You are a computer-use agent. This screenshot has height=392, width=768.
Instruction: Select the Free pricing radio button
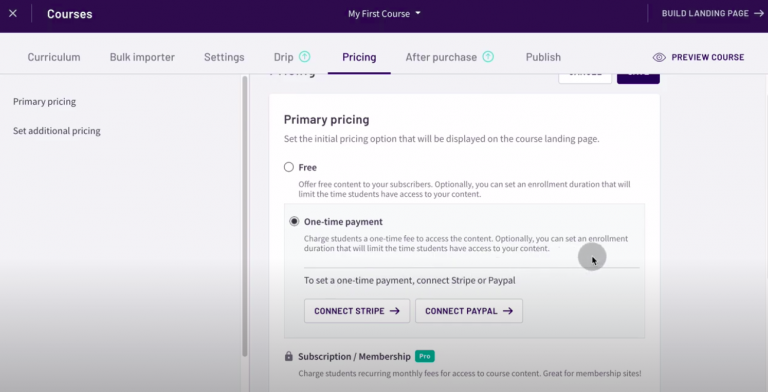289,167
